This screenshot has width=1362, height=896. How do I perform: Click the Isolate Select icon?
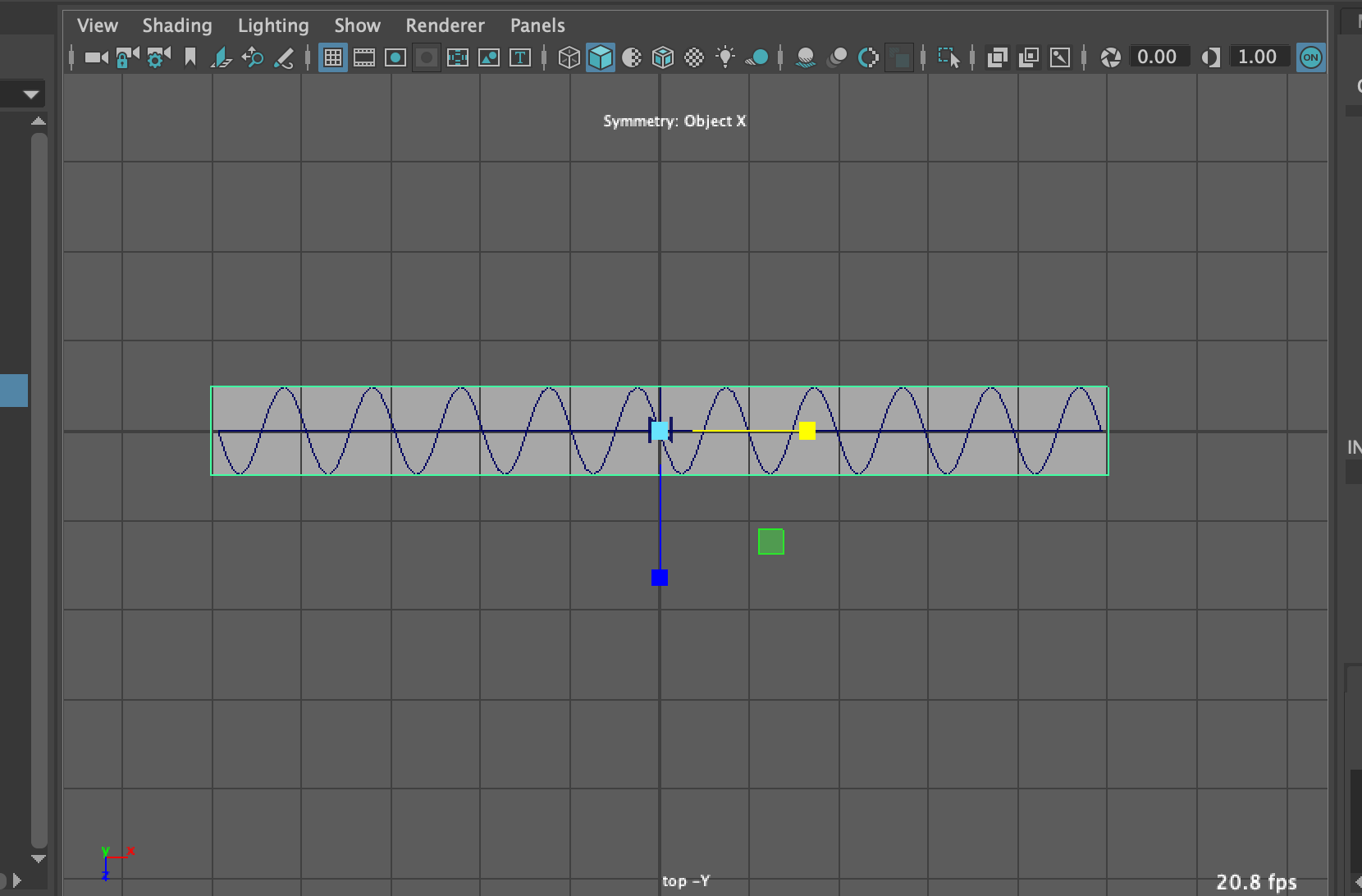click(x=948, y=57)
